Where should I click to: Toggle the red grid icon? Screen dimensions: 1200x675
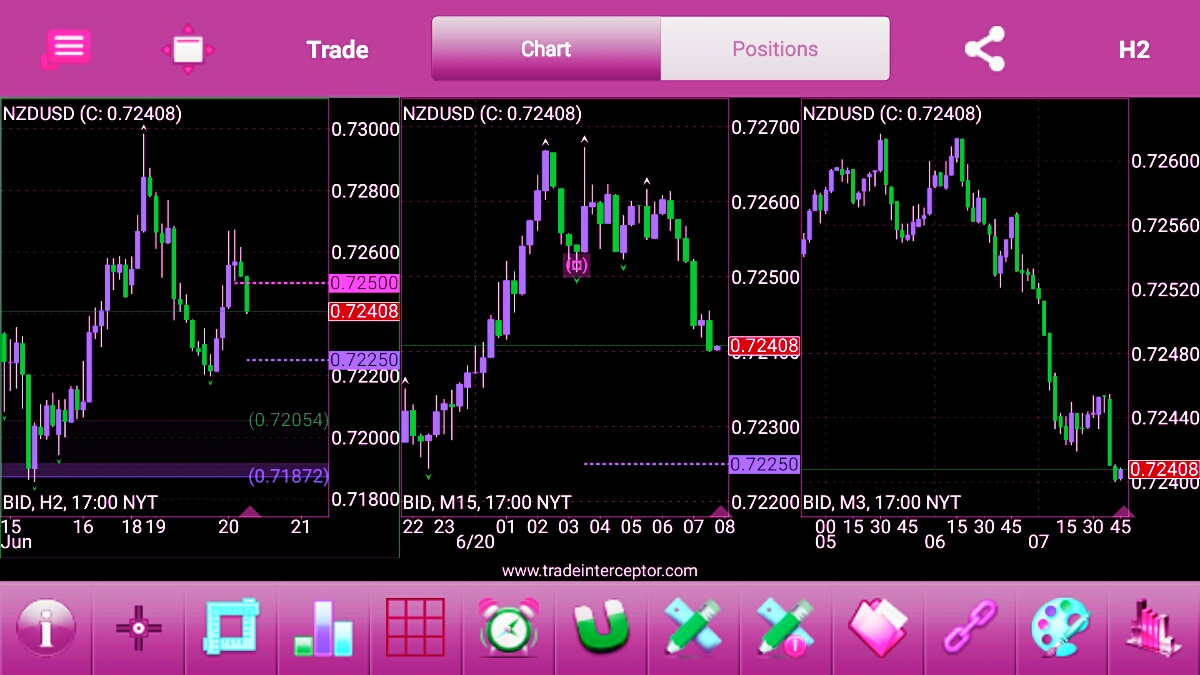click(415, 629)
